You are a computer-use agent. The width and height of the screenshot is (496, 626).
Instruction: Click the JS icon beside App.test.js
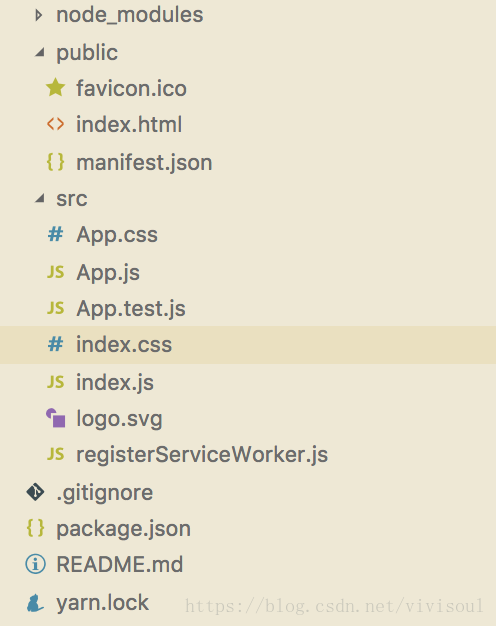(55, 308)
